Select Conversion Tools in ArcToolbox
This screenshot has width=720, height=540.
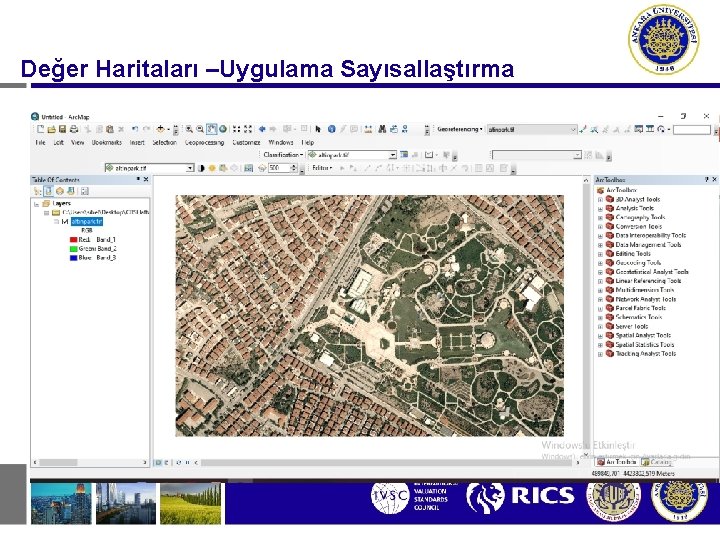coord(638,227)
